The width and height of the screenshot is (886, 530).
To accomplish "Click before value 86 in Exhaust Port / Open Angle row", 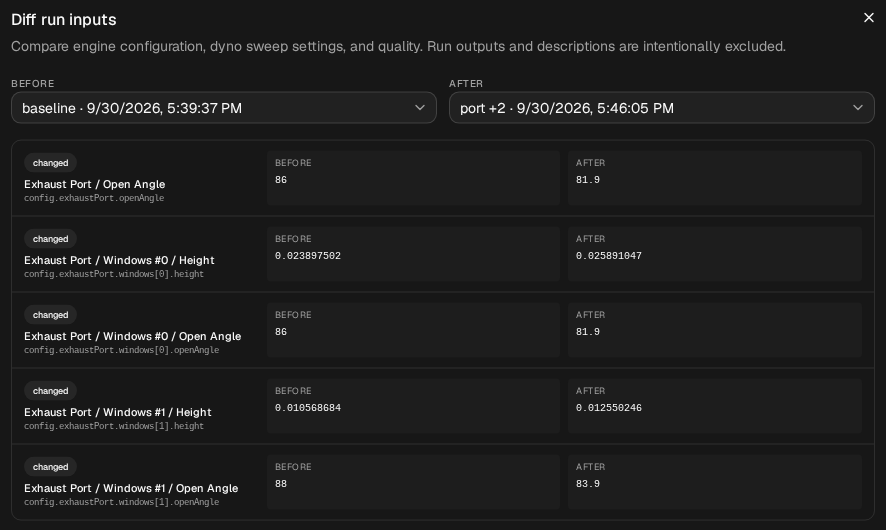I will pyautogui.click(x=281, y=180).
